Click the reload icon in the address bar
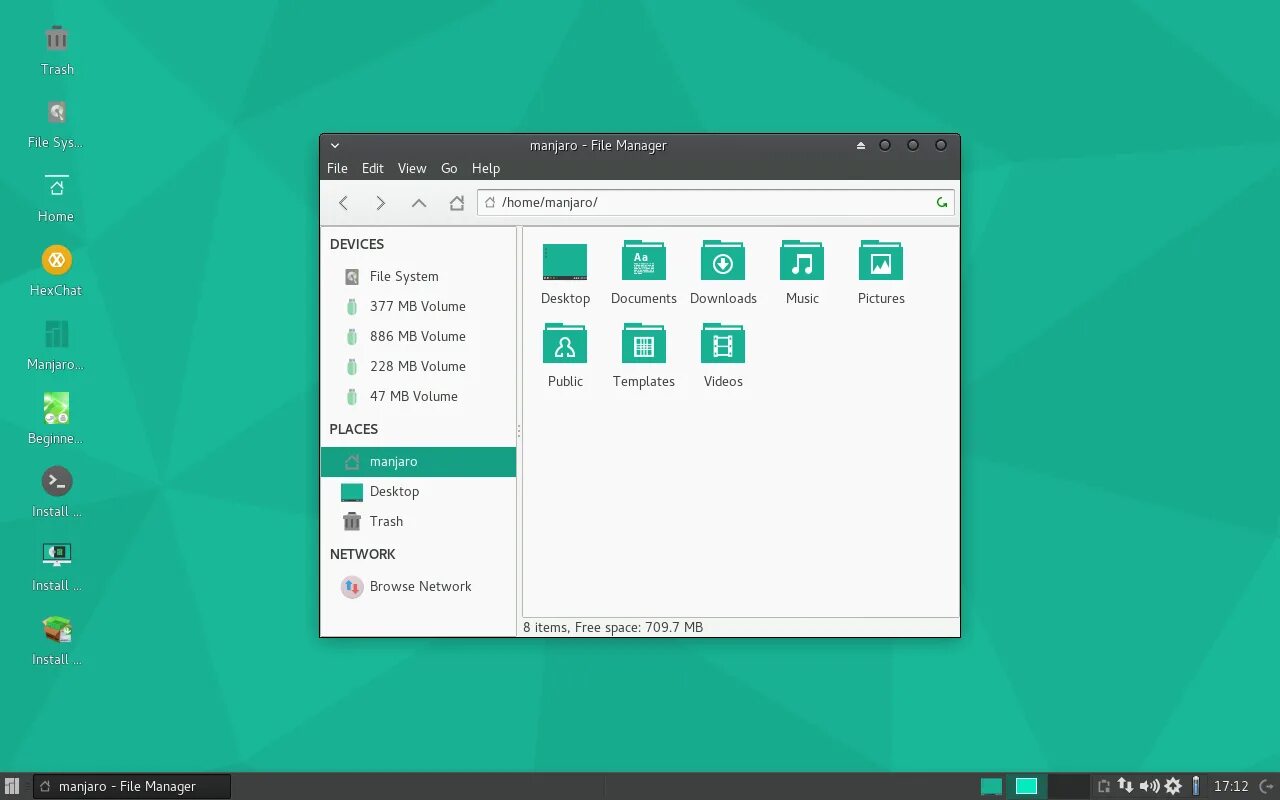The image size is (1280, 800). coord(941,202)
